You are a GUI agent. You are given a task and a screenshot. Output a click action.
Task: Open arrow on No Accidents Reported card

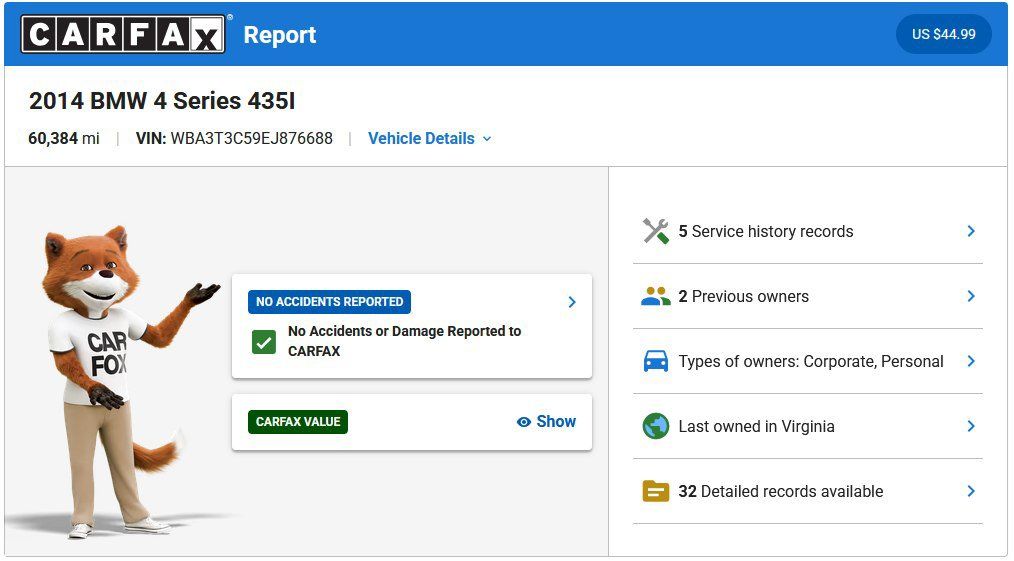tap(572, 302)
